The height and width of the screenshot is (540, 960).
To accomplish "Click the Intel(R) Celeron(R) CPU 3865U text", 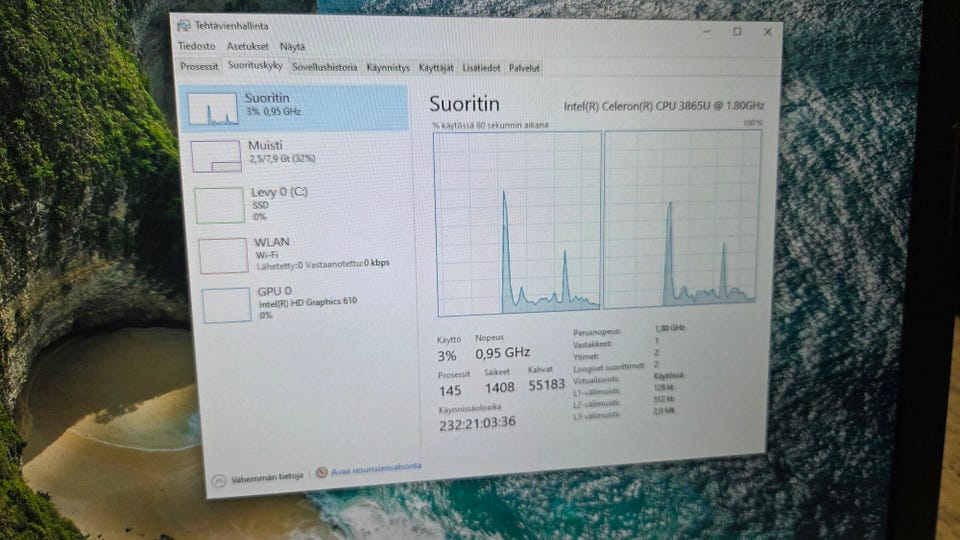I will tap(664, 106).
